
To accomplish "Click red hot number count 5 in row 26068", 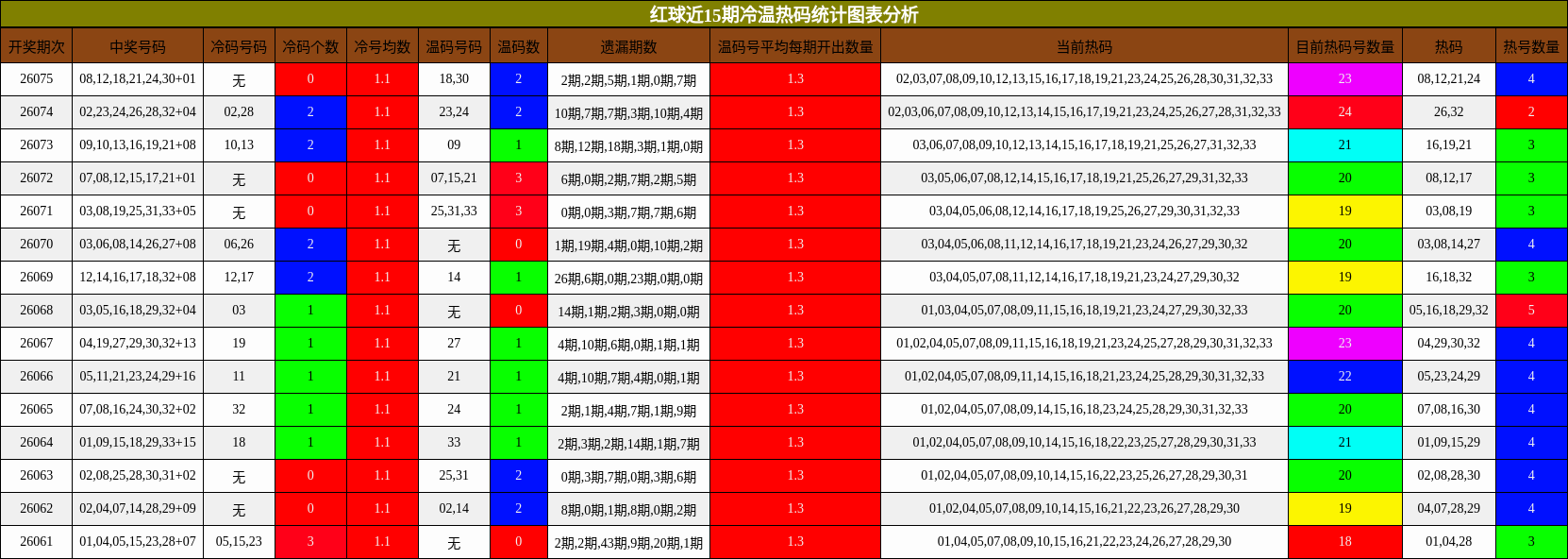I will tap(1531, 311).
